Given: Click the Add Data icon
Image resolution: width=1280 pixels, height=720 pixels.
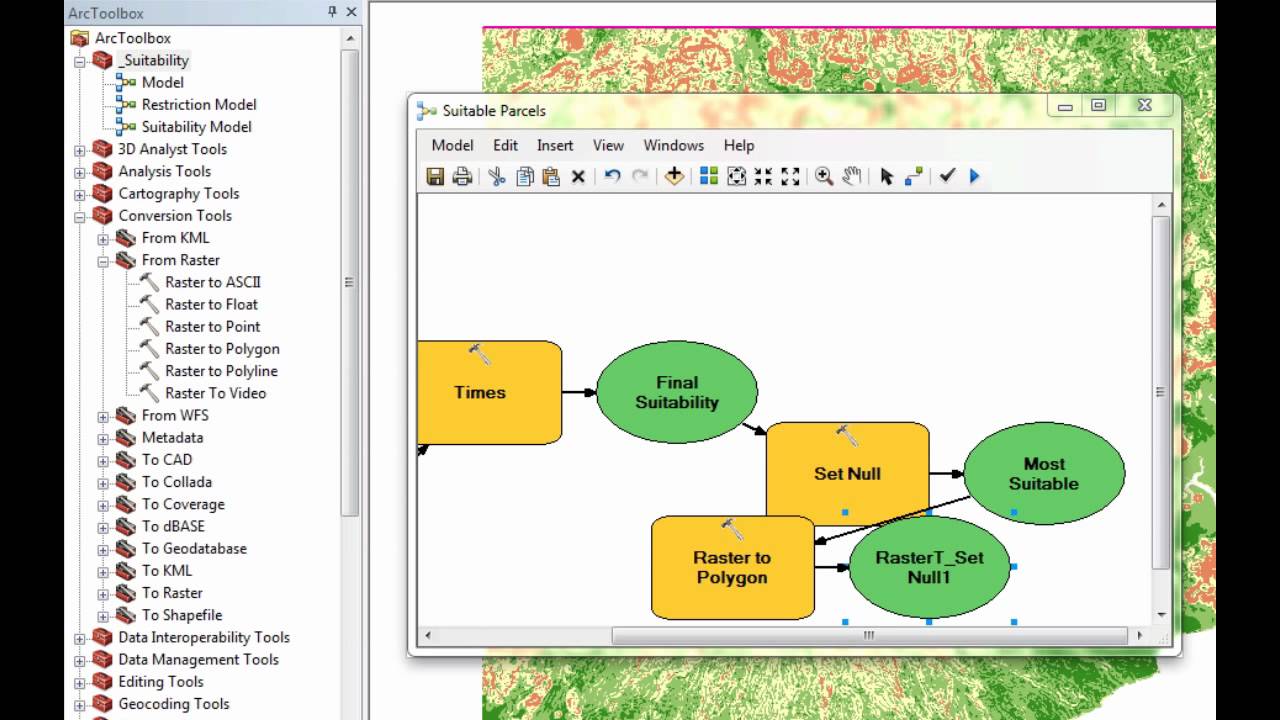Looking at the screenshot, I should click(674, 176).
